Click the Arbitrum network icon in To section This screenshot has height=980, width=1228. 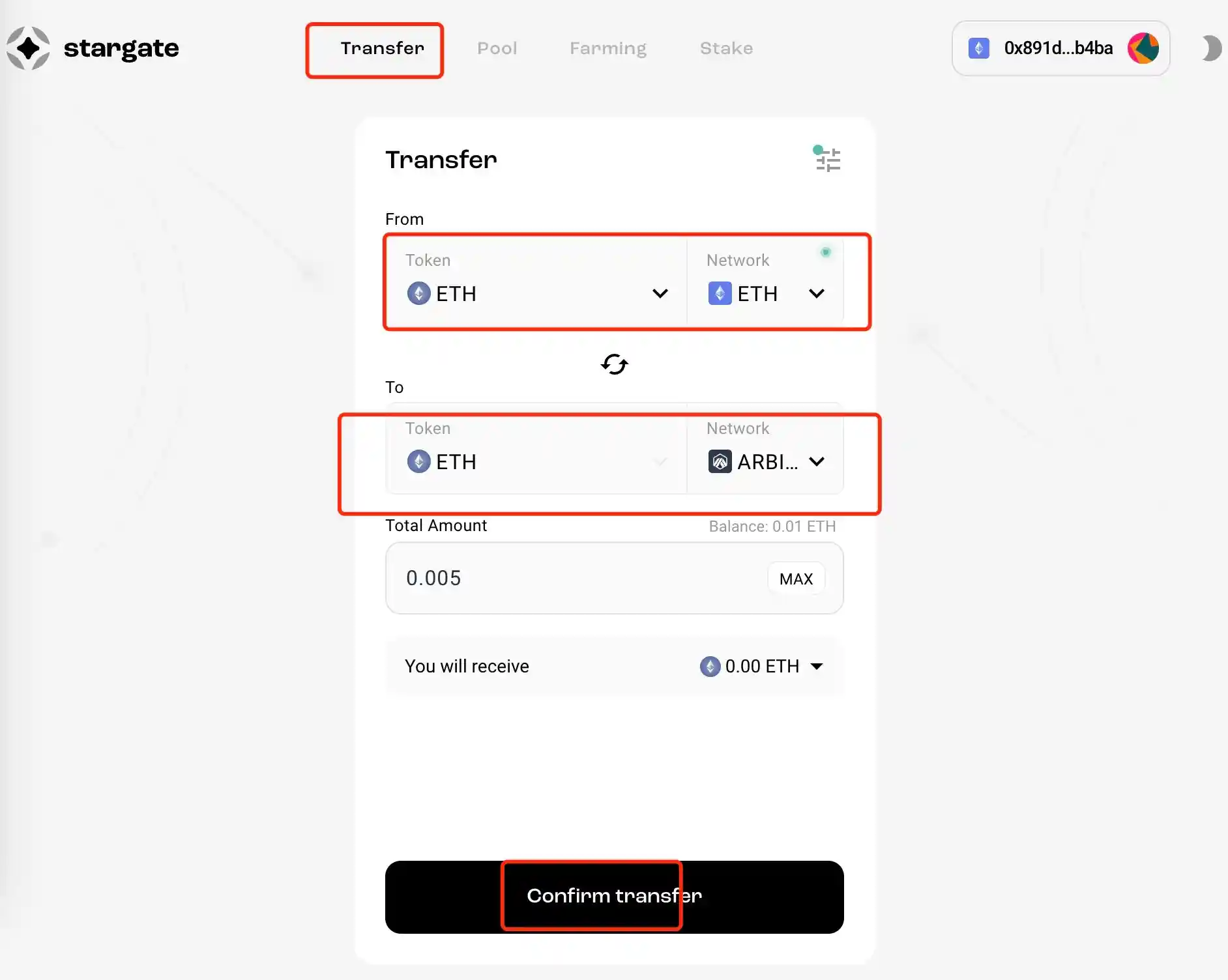tap(720, 462)
